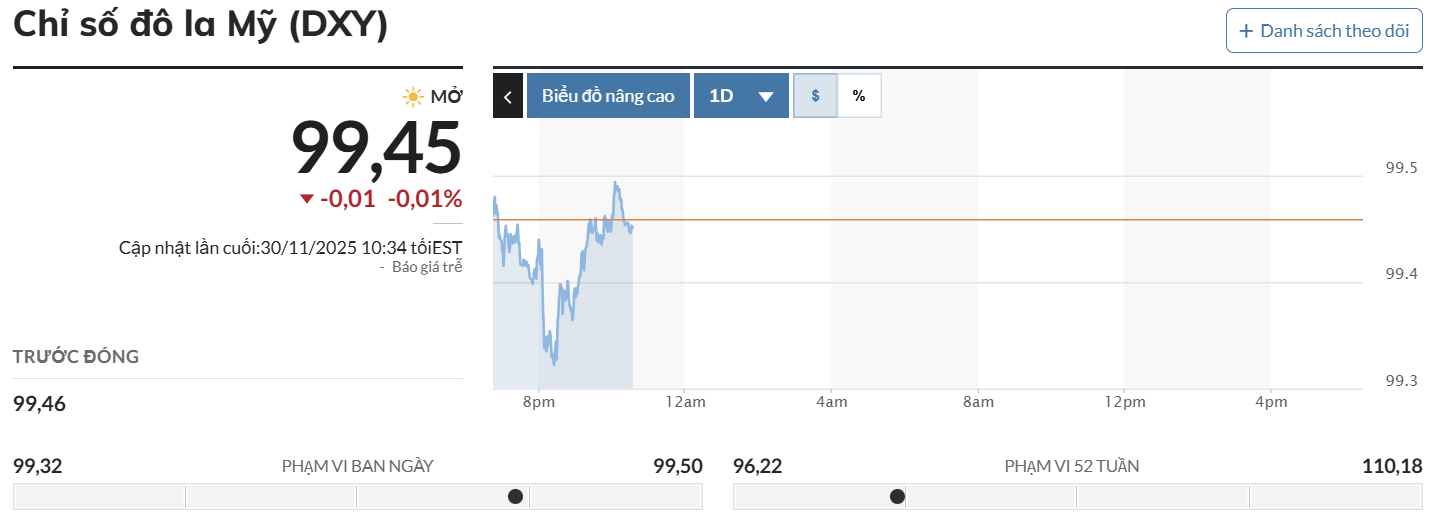
Task: Open Biểu đồ nâng cao advanced chart
Action: click(608, 96)
